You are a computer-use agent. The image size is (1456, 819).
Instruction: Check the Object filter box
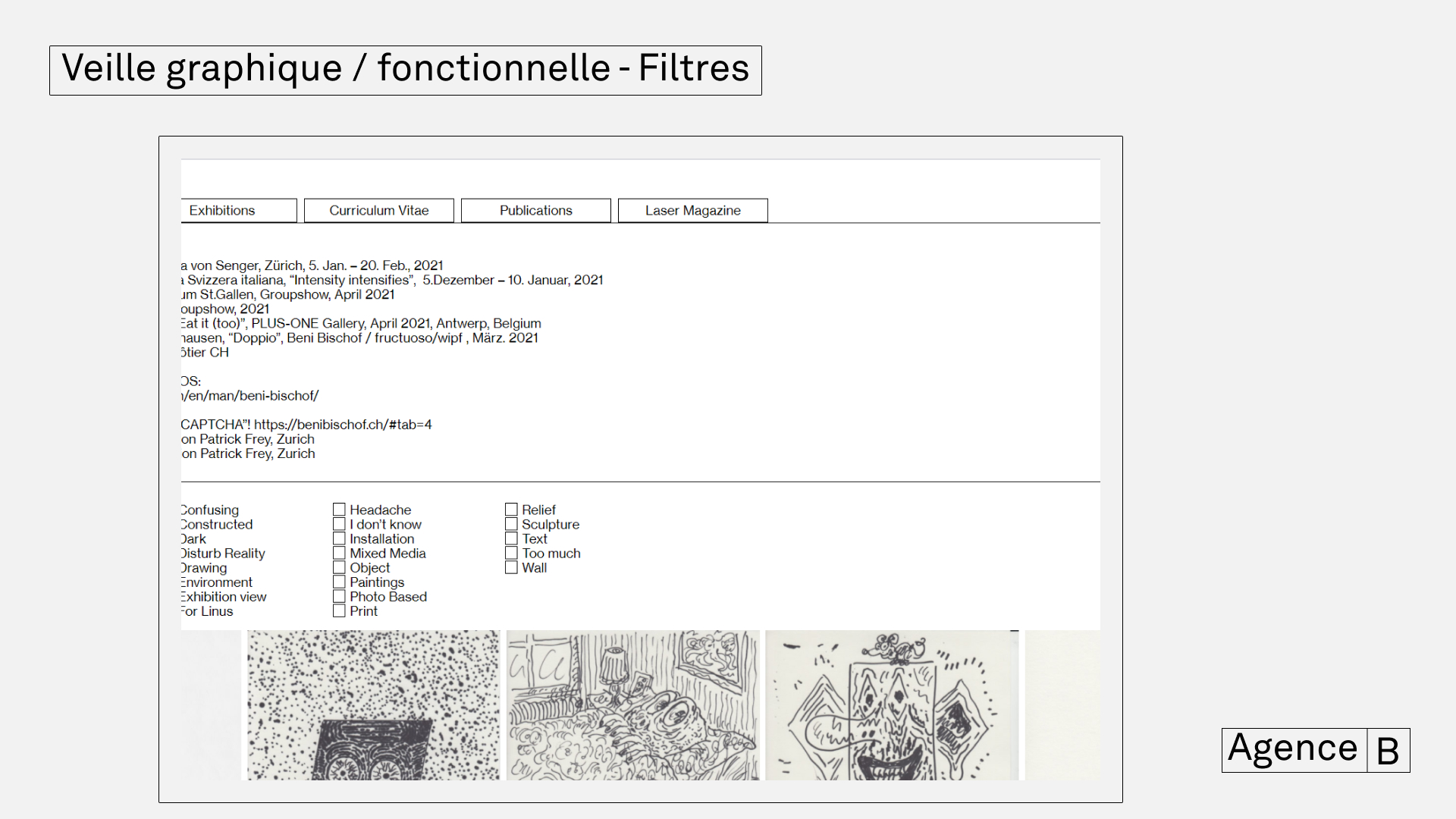point(339,566)
